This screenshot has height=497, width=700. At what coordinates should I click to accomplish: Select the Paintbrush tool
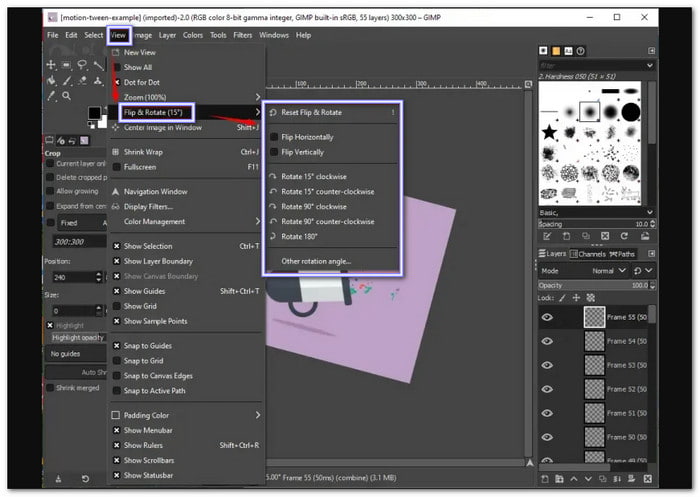click(x=67, y=81)
